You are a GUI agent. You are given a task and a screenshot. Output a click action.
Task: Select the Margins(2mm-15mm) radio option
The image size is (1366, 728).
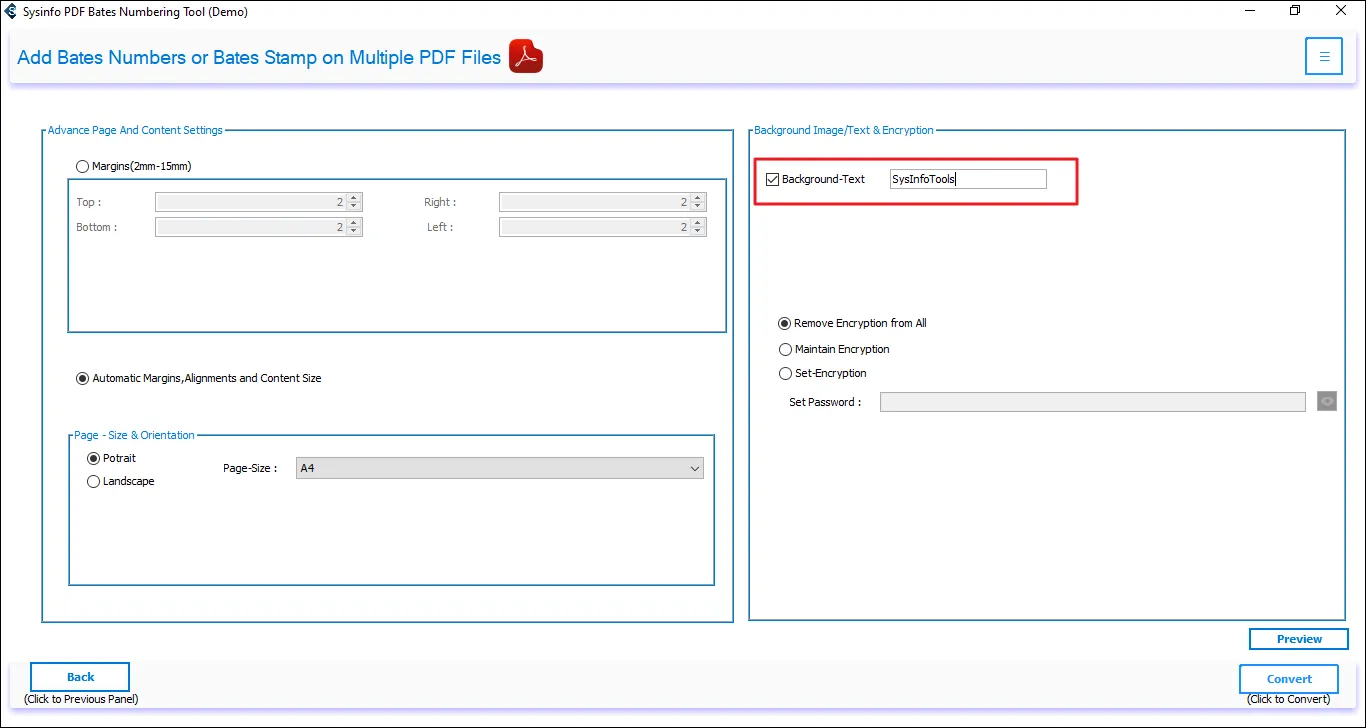coord(83,166)
